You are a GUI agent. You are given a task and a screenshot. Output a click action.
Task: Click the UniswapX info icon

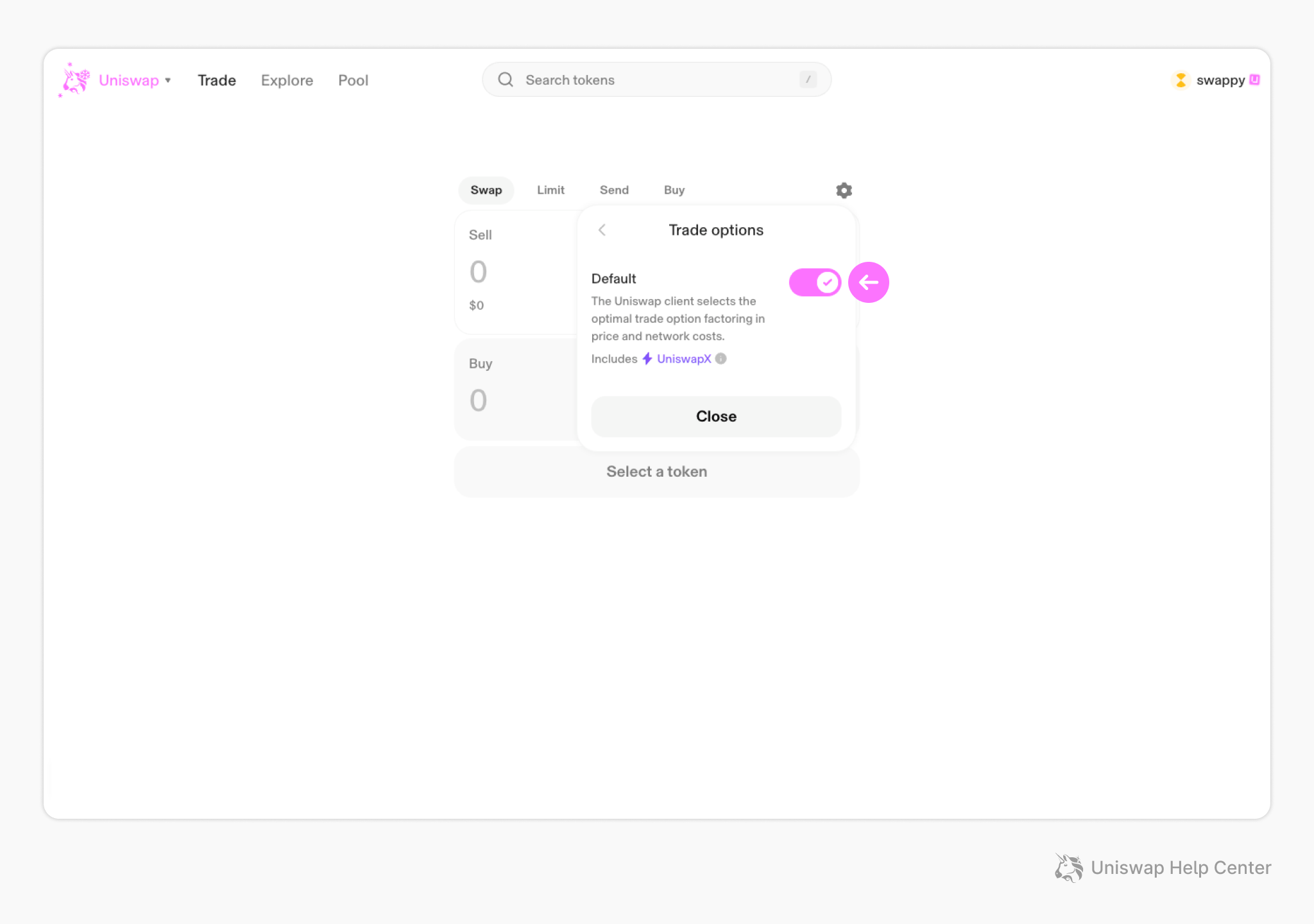point(721,359)
